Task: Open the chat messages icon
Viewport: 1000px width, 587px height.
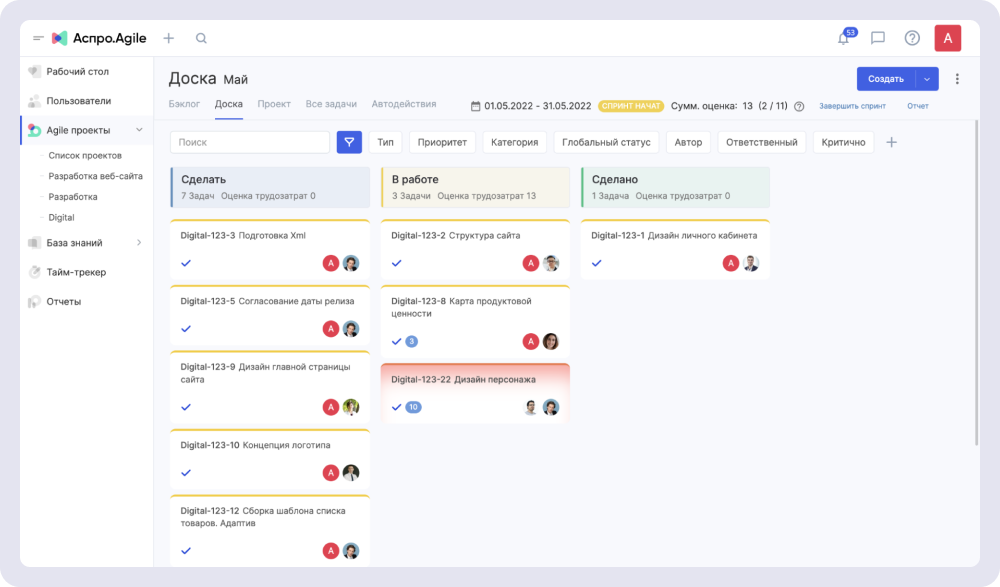Action: tap(878, 38)
